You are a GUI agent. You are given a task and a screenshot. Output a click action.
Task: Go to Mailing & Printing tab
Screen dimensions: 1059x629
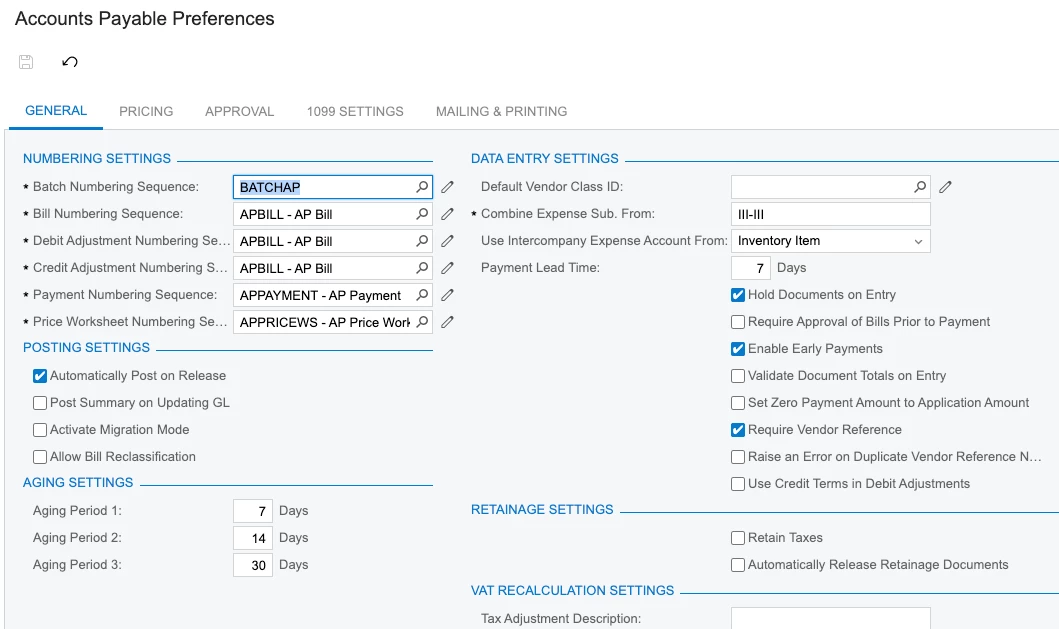pos(501,111)
